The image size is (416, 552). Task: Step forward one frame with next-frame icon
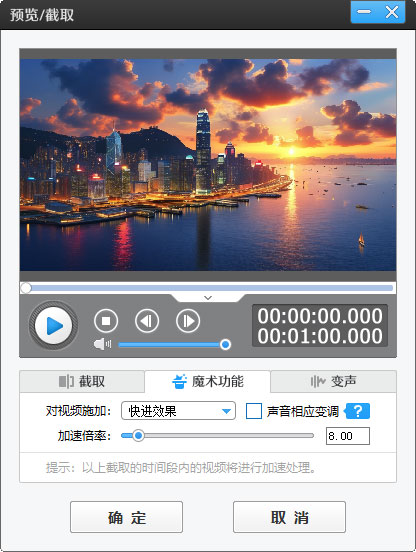188,321
